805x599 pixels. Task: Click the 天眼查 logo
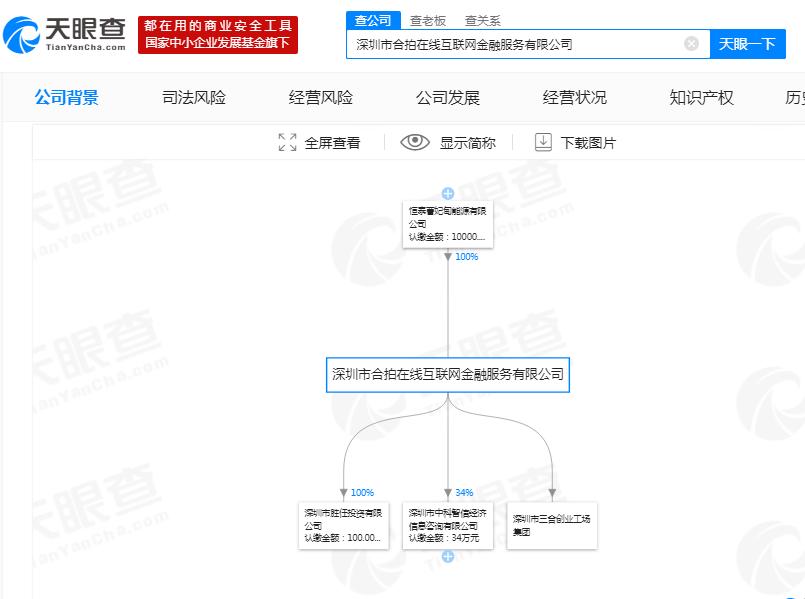[67, 31]
